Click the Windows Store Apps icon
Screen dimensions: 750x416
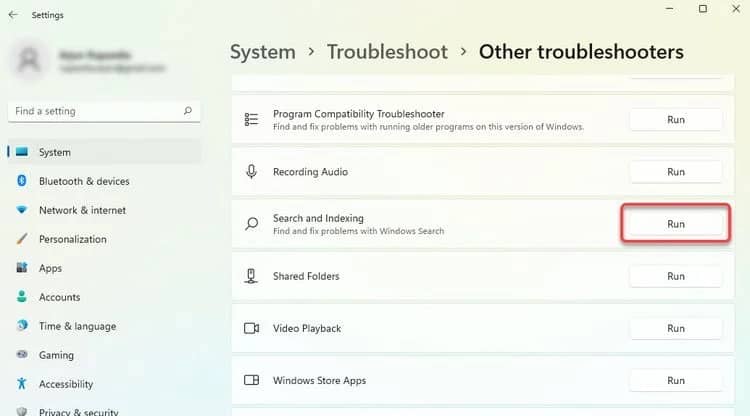[x=252, y=380]
